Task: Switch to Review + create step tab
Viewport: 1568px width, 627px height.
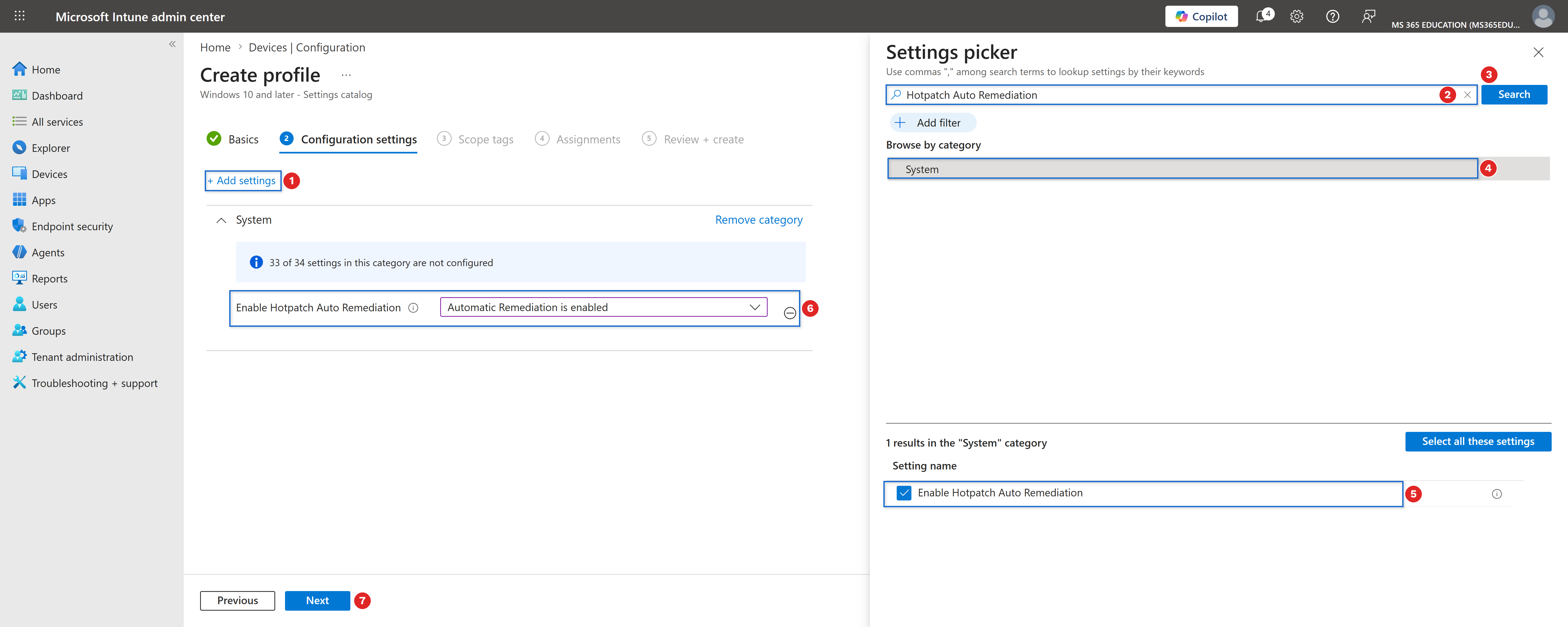Action: [693, 139]
